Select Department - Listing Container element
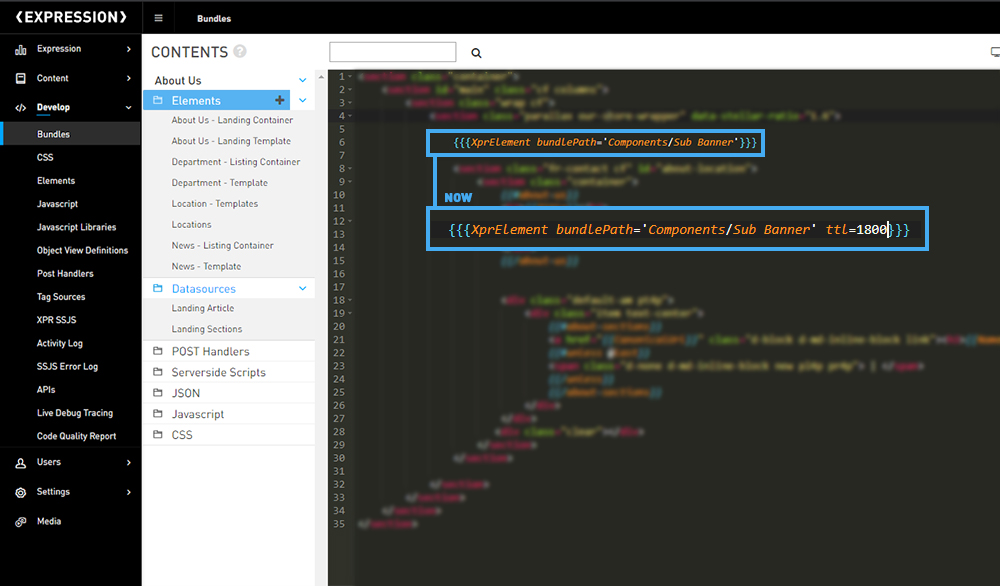The height and width of the screenshot is (586, 1000). 236,162
